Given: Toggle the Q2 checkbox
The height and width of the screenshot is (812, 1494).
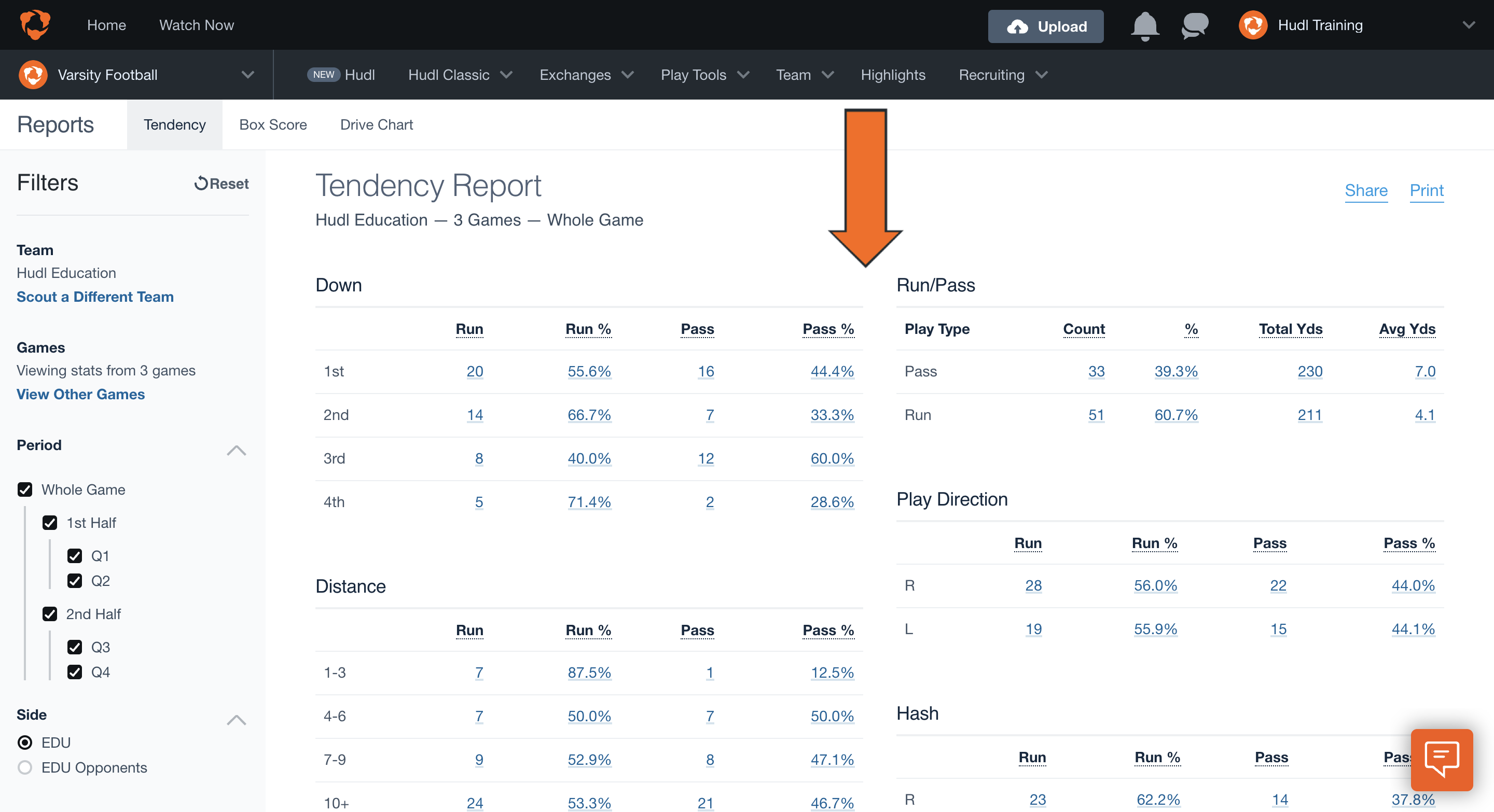Looking at the screenshot, I should click(x=75, y=581).
